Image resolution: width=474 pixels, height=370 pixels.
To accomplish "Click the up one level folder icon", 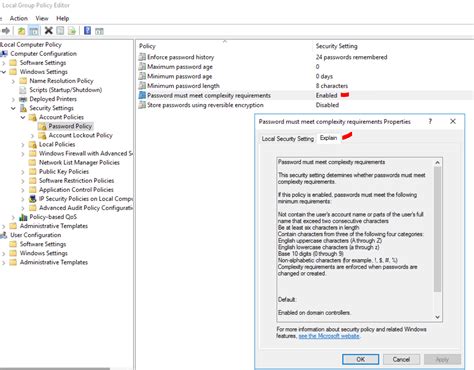I will 22,31.
